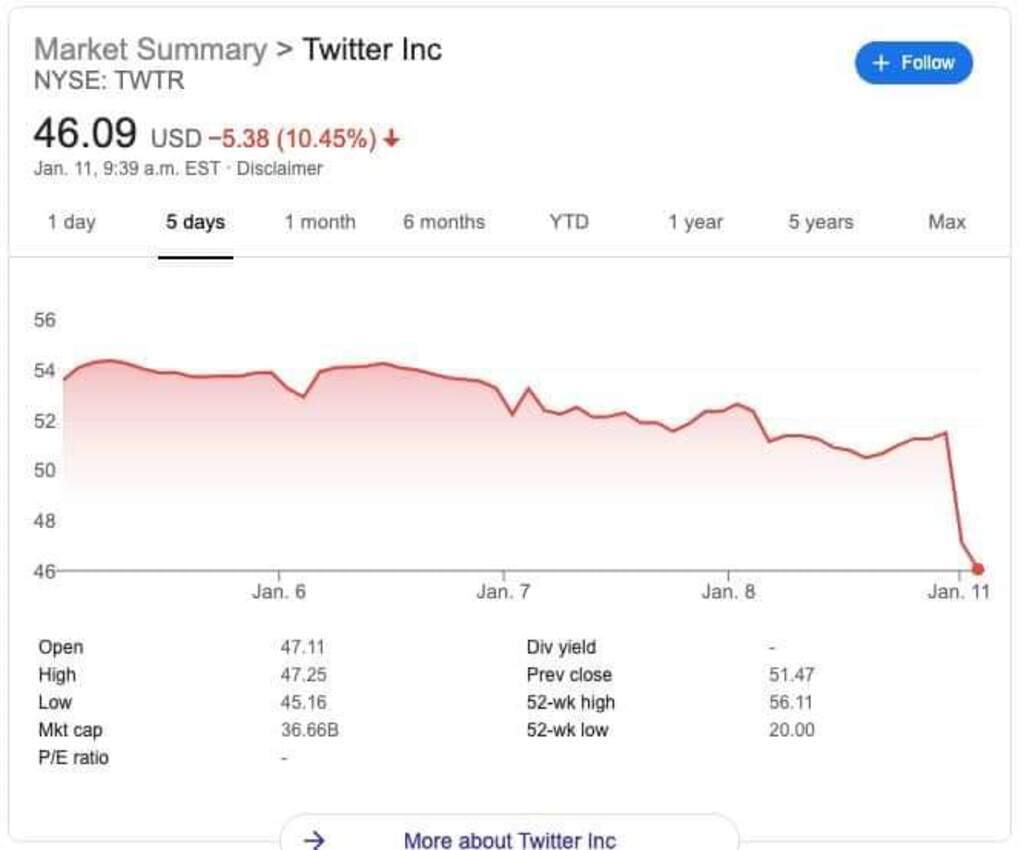Click the Jan. 6 axis label
This screenshot has height=850, width=1024.
(x=279, y=592)
